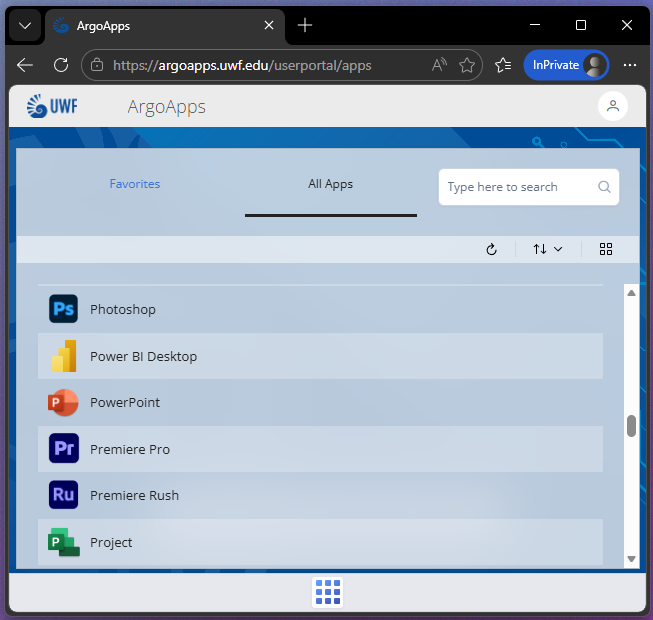Open a new browser tab

click(x=305, y=25)
